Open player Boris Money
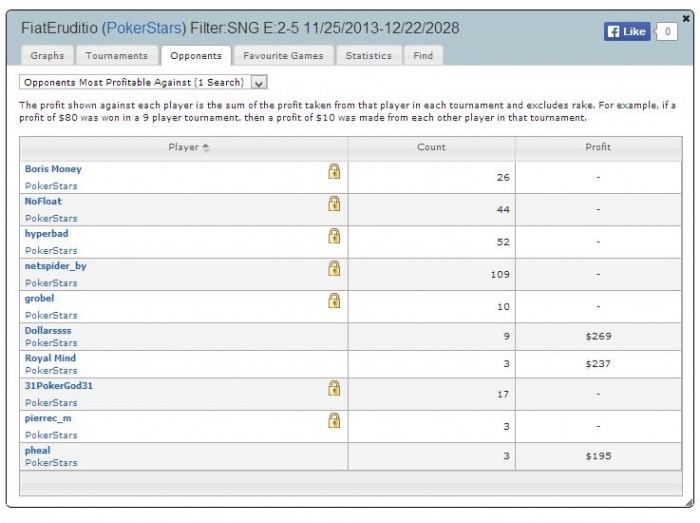This screenshot has height=523, width=700. point(53,169)
